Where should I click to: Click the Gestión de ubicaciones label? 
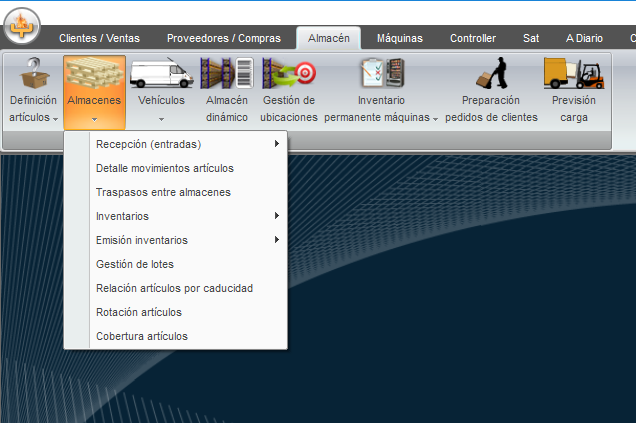point(289,109)
